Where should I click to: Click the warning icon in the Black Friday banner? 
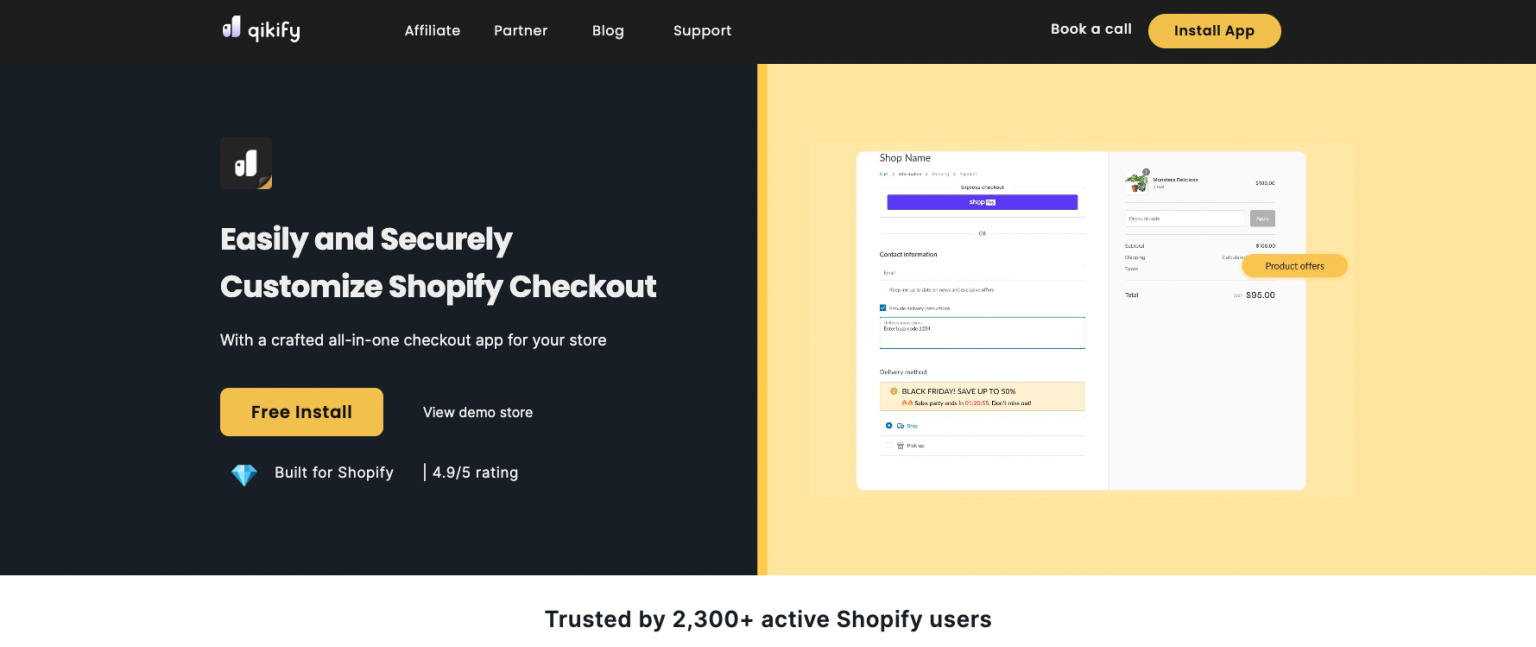tap(894, 392)
